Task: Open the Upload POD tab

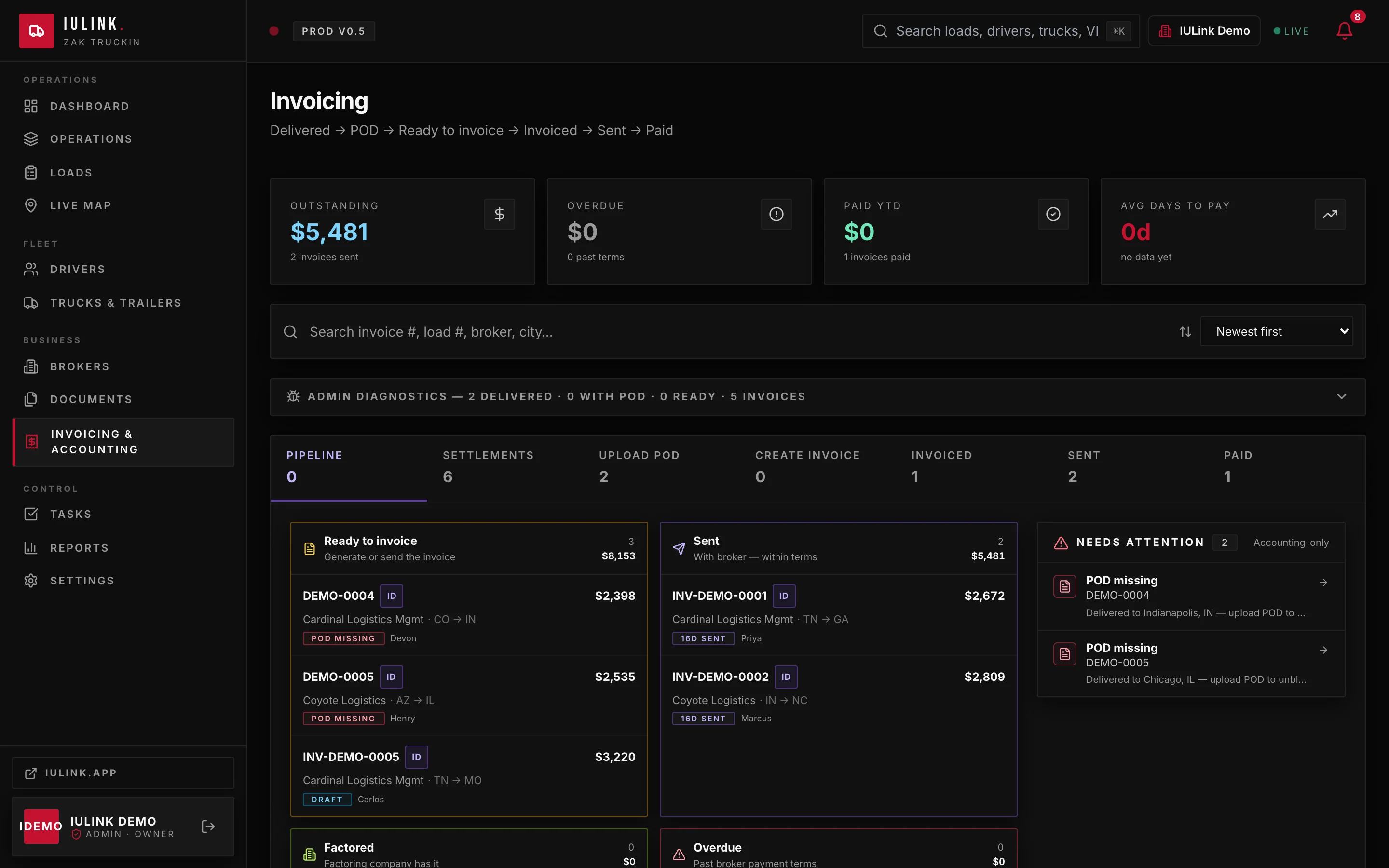Action: pos(661,467)
